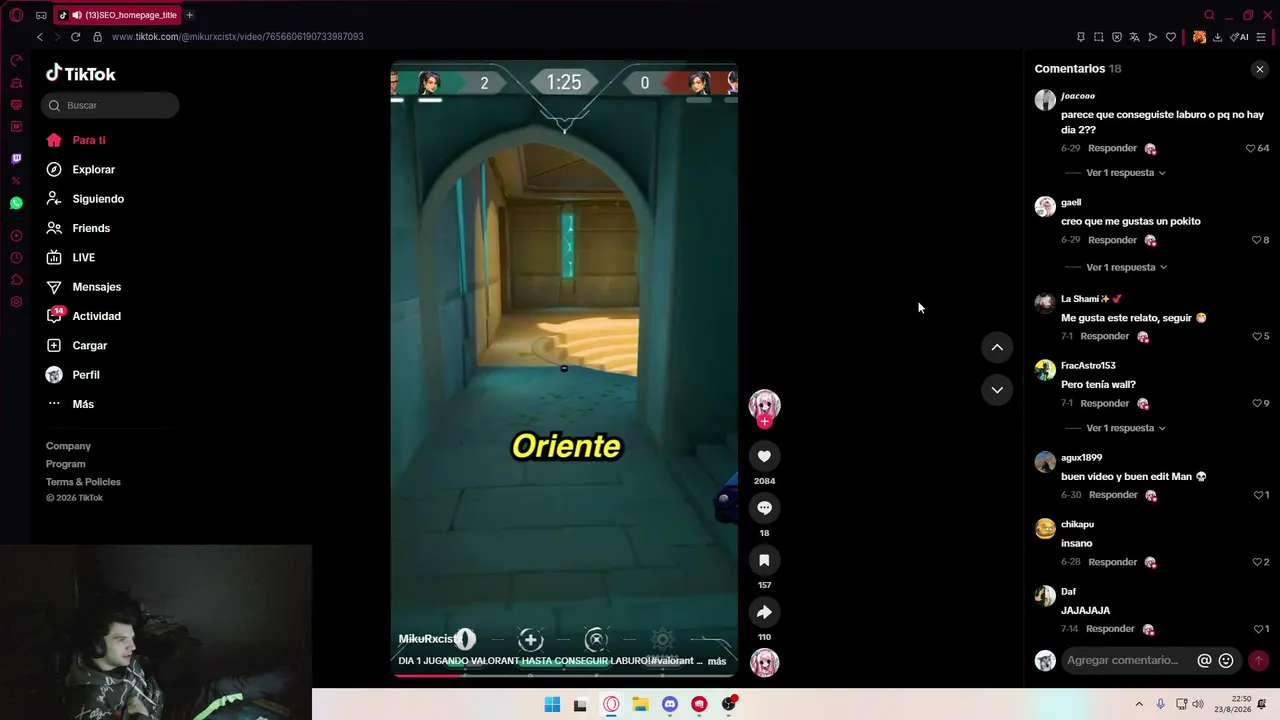Open WhatsApp from the Opera sidebar
Viewport: 1280px width, 720px height.
coord(16,203)
